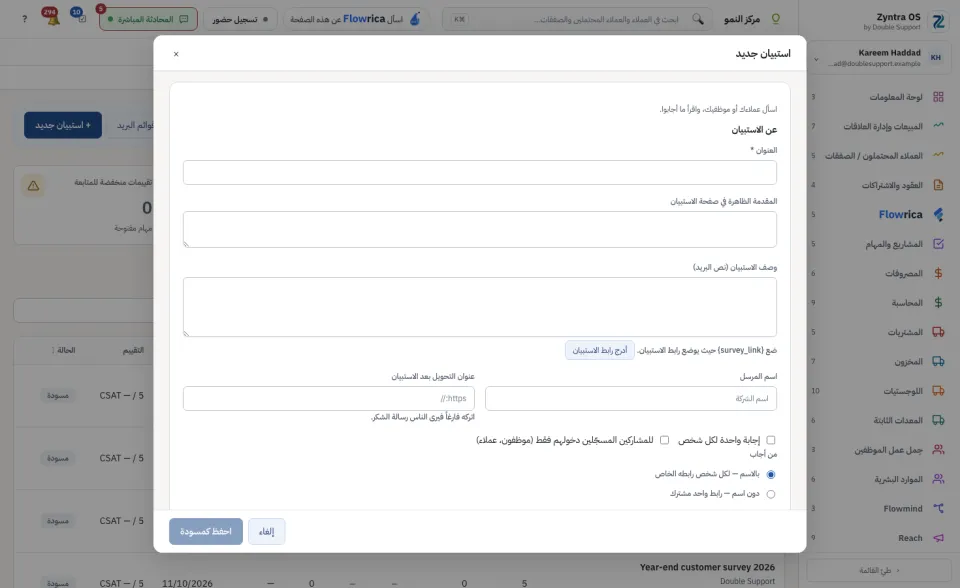Click the المحاسبة dollar icon

(x=938, y=303)
